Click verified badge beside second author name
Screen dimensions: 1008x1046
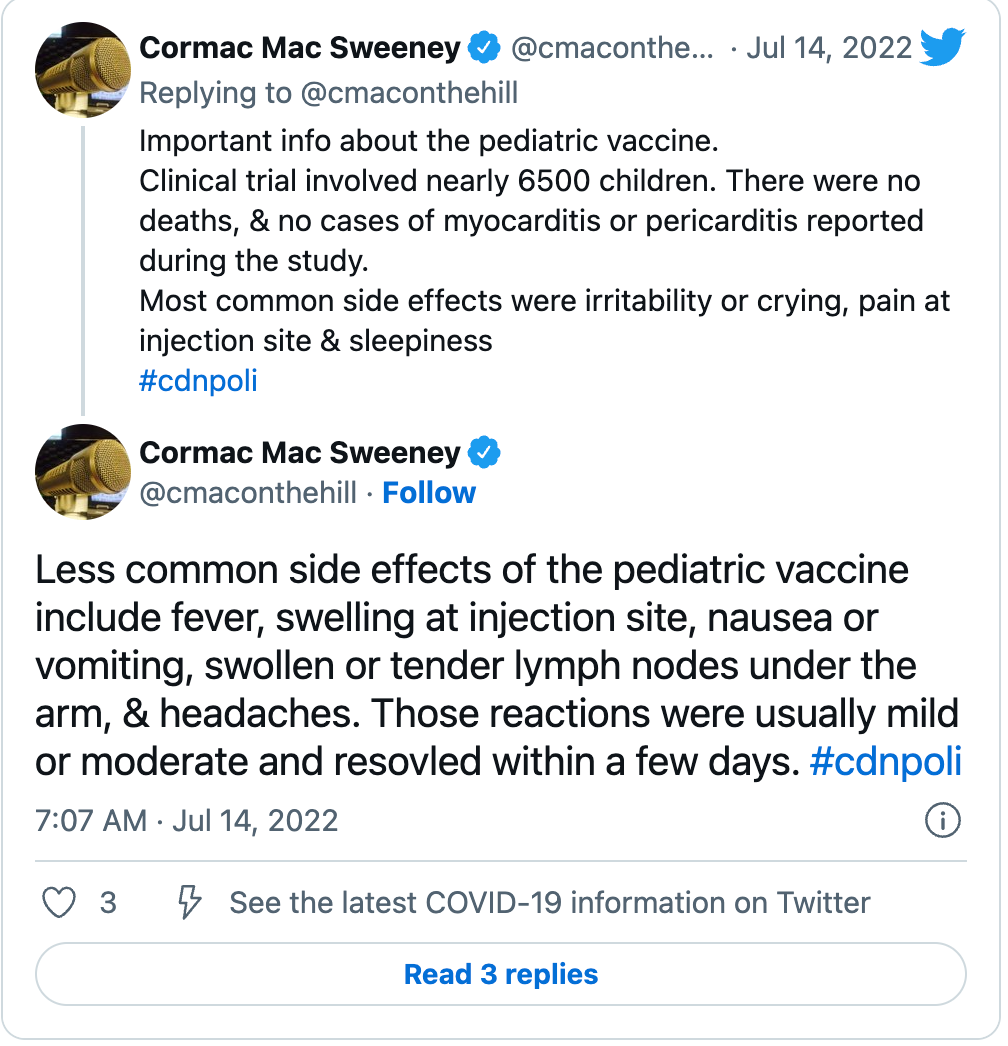coord(485,453)
